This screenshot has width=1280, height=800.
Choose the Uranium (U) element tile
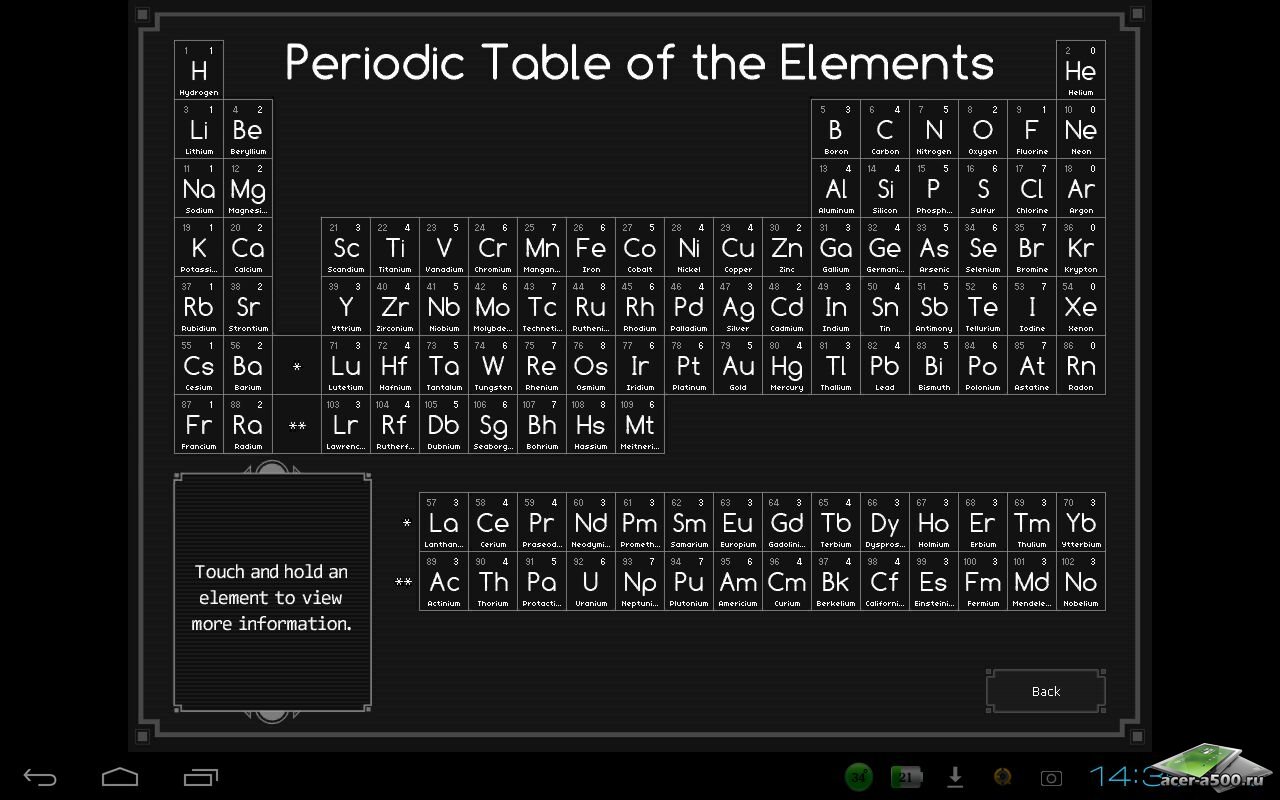[x=591, y=581]
